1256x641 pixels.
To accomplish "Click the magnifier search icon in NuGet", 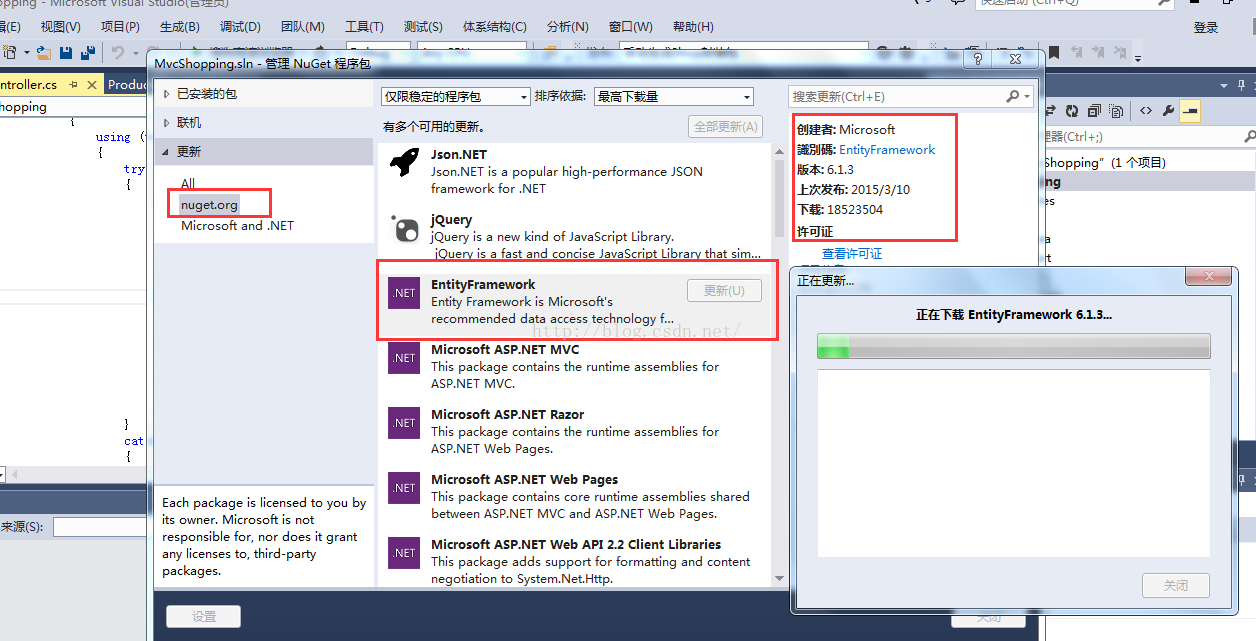I will click(x=1012, y=96).
